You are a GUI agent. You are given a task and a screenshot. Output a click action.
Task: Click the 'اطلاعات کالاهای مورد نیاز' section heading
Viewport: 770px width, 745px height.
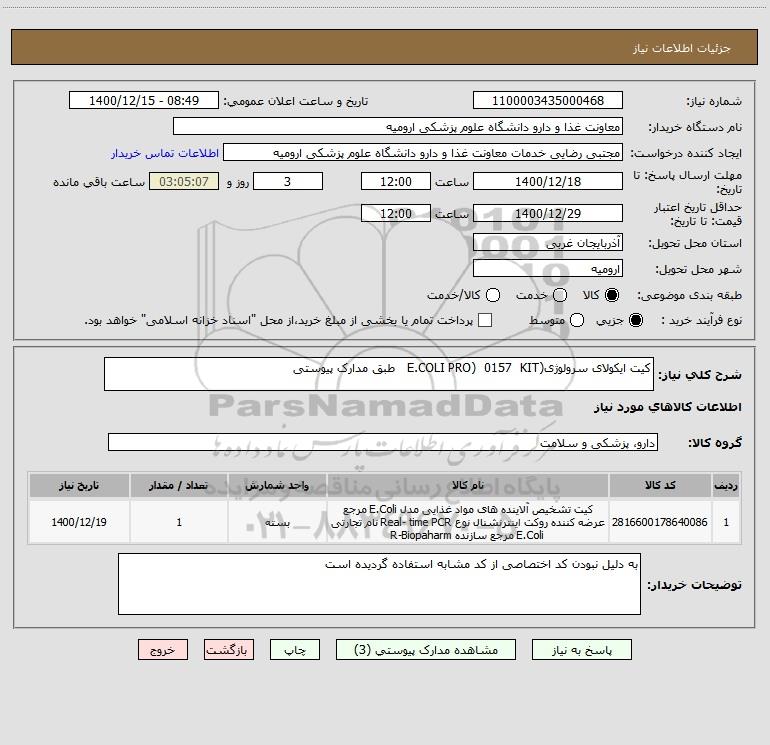[x=667, y=407]
